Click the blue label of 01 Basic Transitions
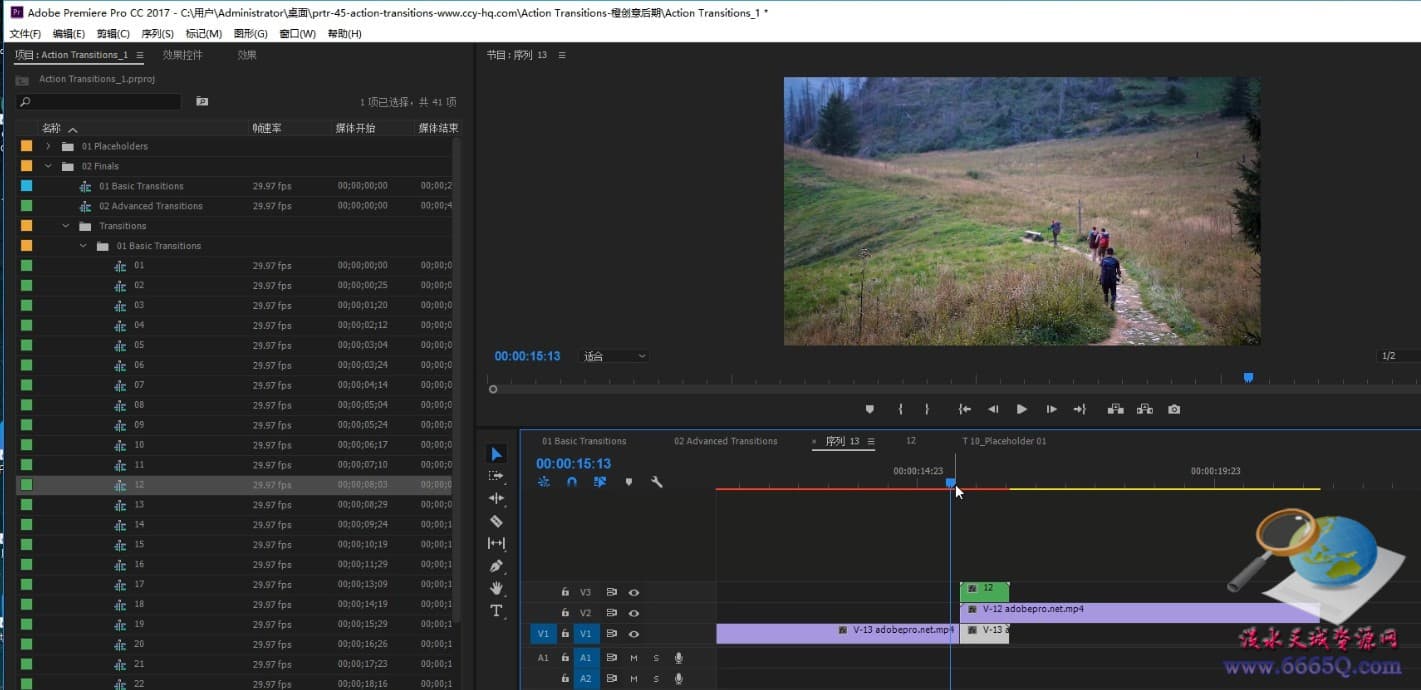Viewport: 1421px width, 690px height. click(27, 186)
